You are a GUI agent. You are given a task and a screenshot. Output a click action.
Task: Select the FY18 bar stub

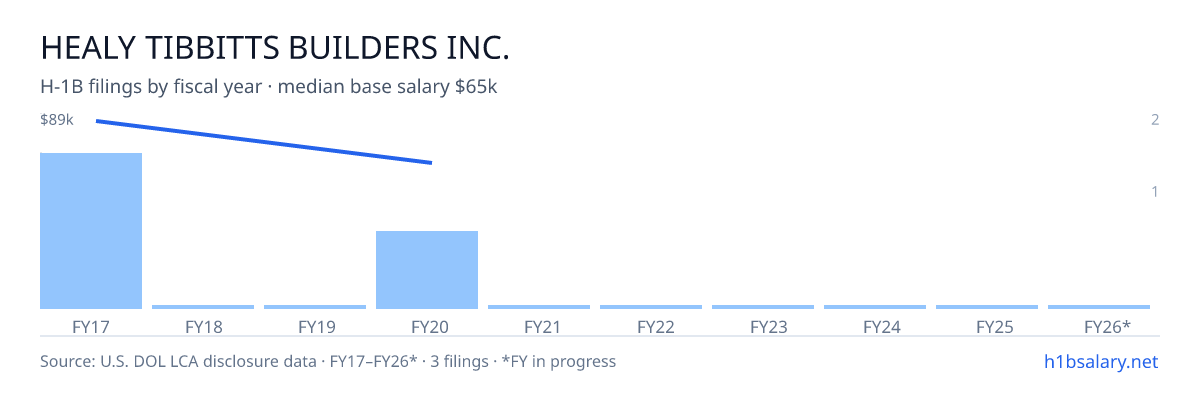(x=203, y=307)
